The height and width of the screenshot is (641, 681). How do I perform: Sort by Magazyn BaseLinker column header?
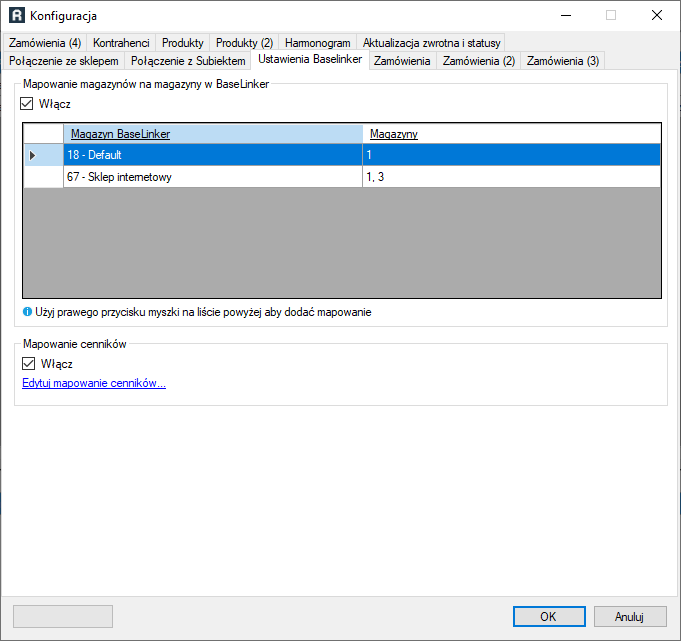coord(213,134)
